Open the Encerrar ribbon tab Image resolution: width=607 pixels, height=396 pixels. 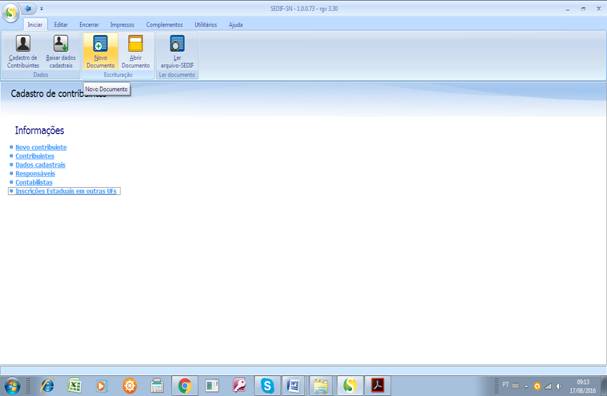[89, 24]
